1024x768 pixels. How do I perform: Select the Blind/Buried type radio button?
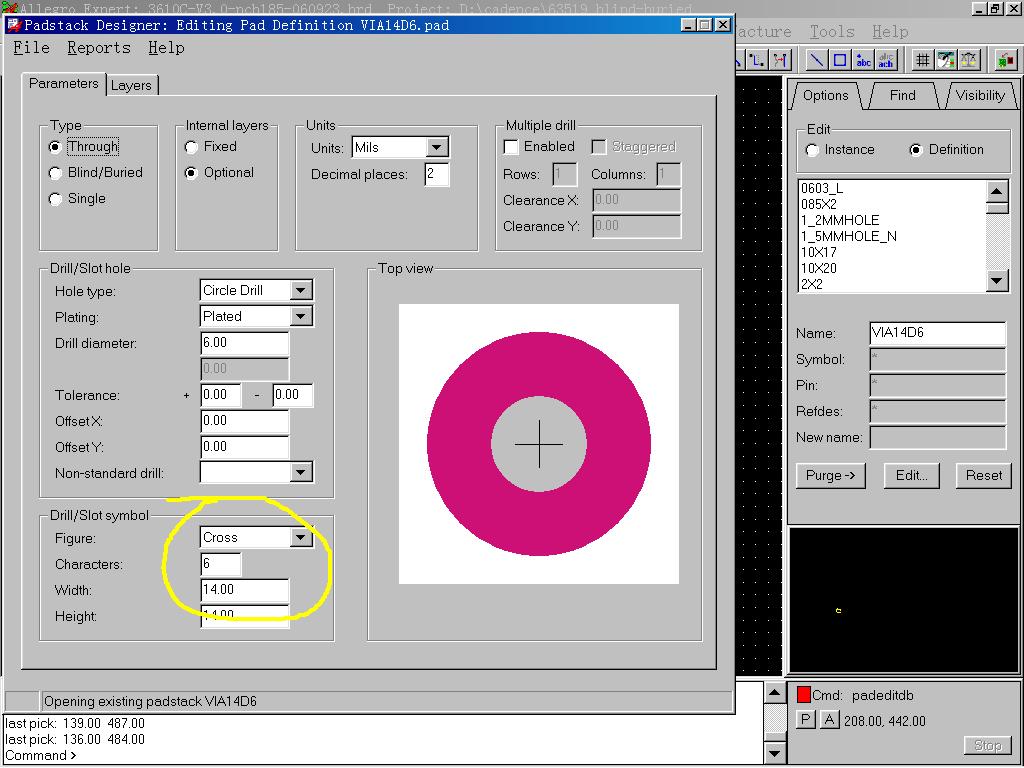[56, 173]
